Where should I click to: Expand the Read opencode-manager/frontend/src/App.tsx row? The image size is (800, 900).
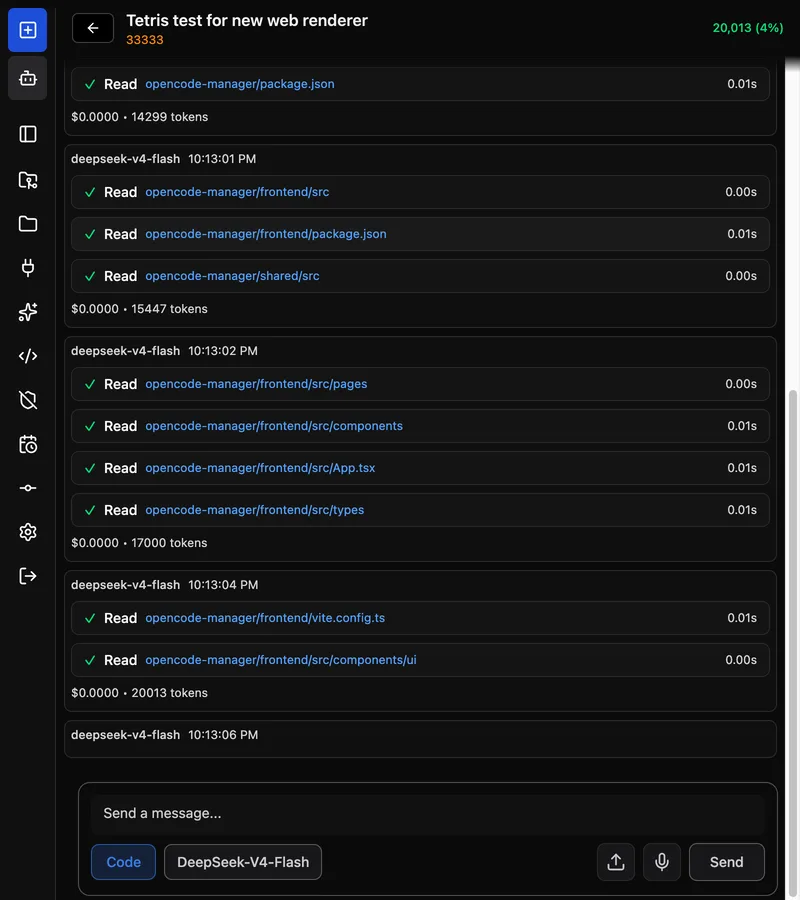tap(420, 468)
